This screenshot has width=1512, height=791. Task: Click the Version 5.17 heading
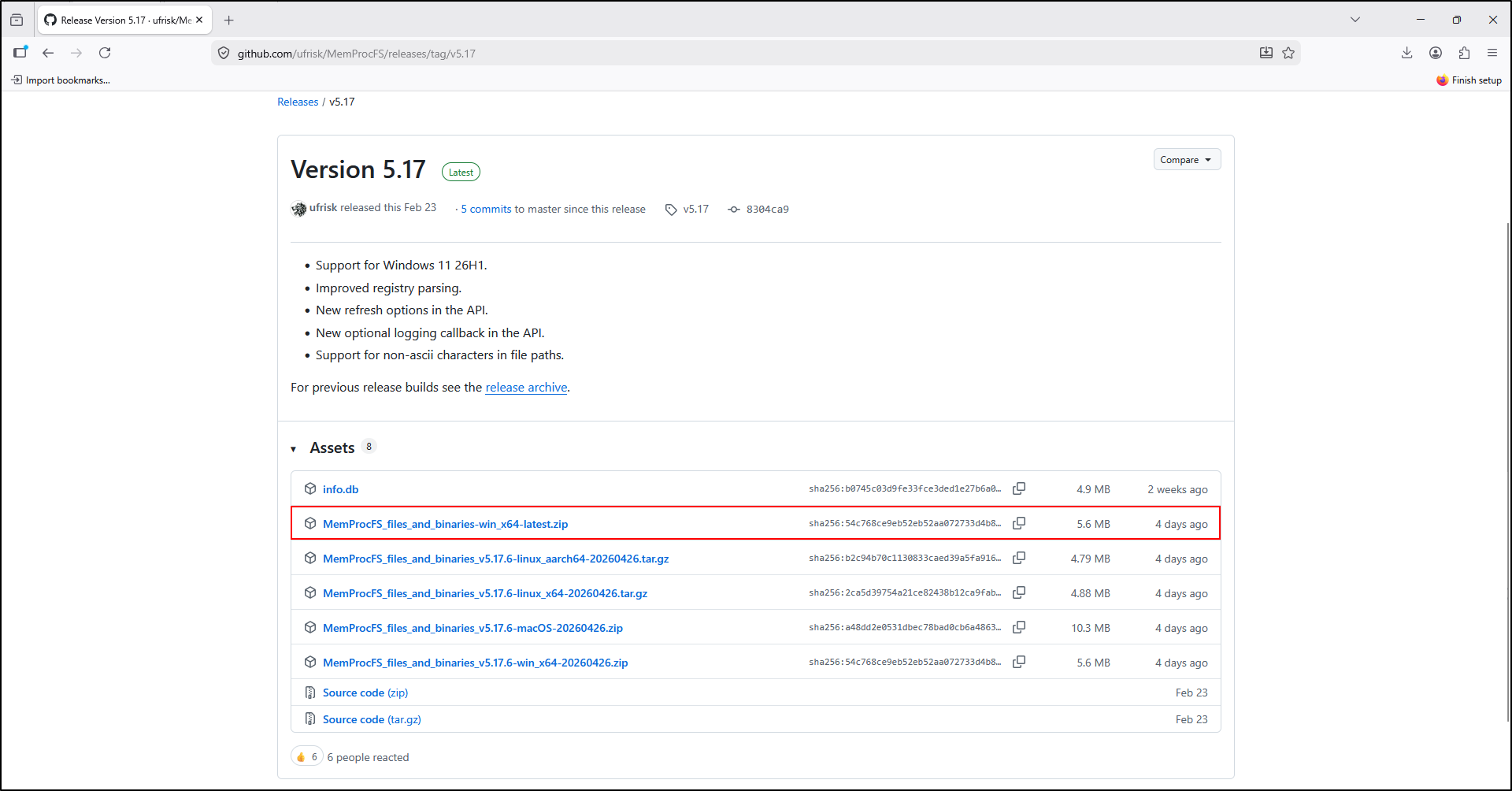(x=358, y=169)
